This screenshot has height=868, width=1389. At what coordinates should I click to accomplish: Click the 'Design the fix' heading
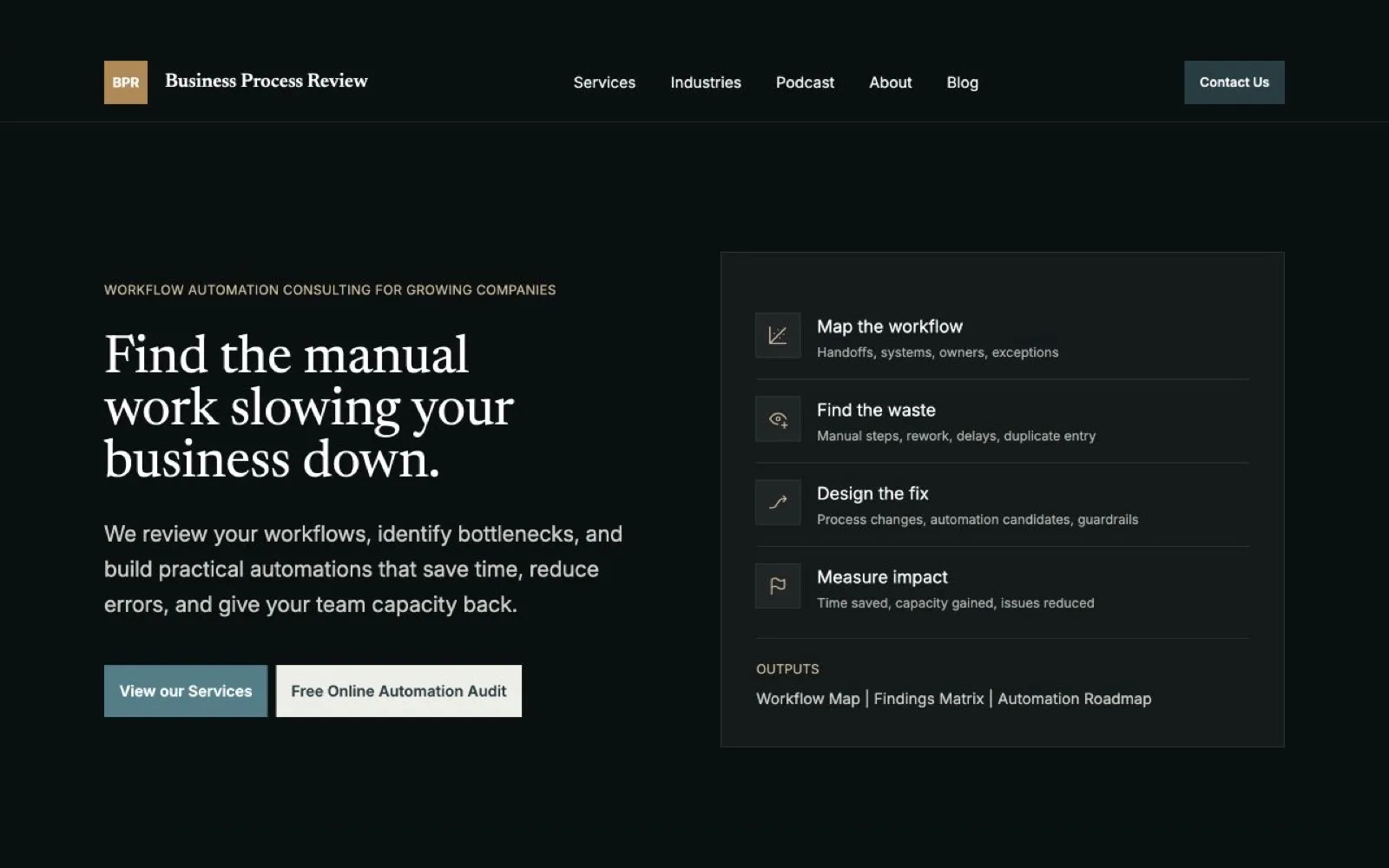(872, 494)
